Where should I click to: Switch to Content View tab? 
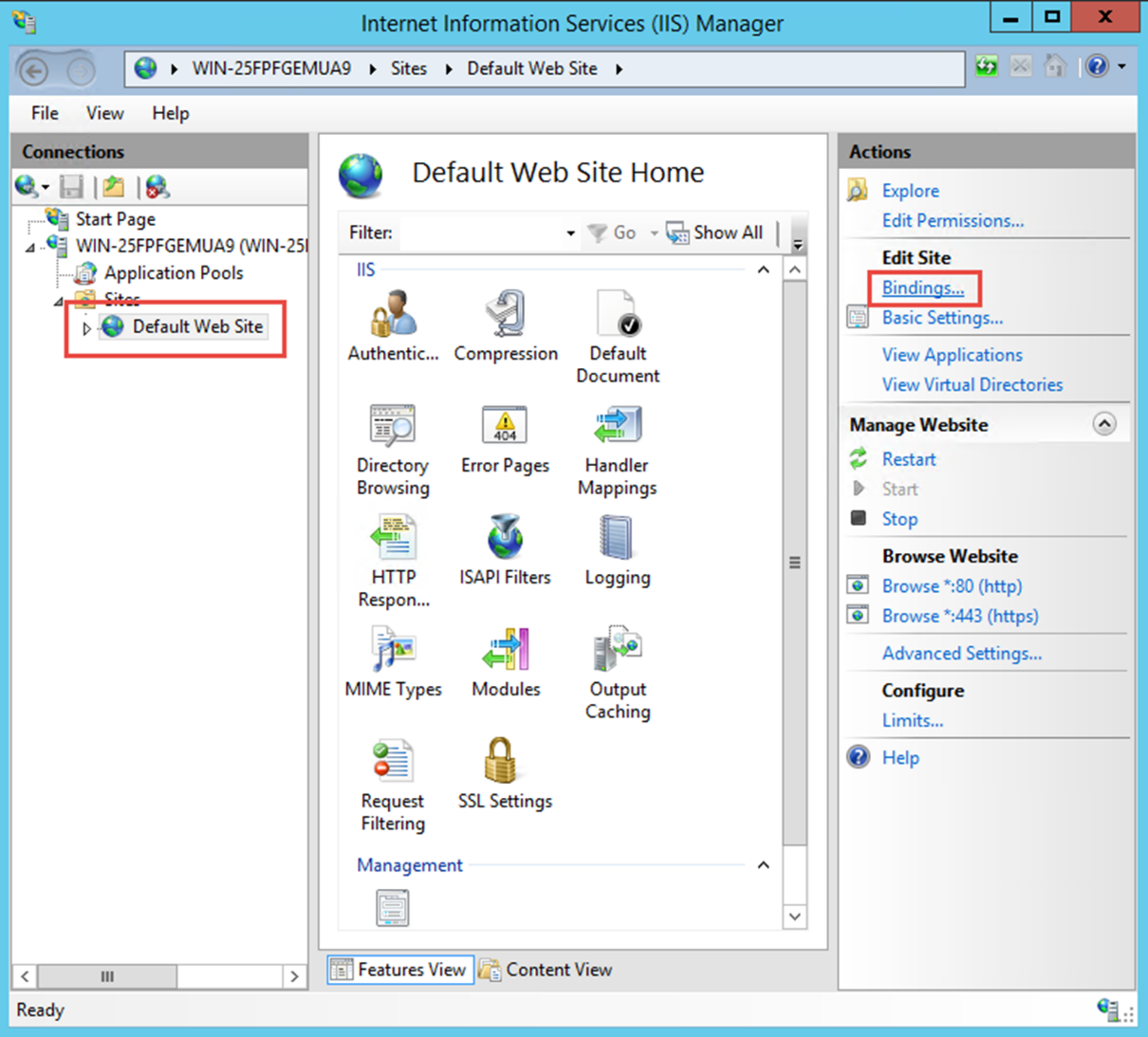click(x=546, y=970)
